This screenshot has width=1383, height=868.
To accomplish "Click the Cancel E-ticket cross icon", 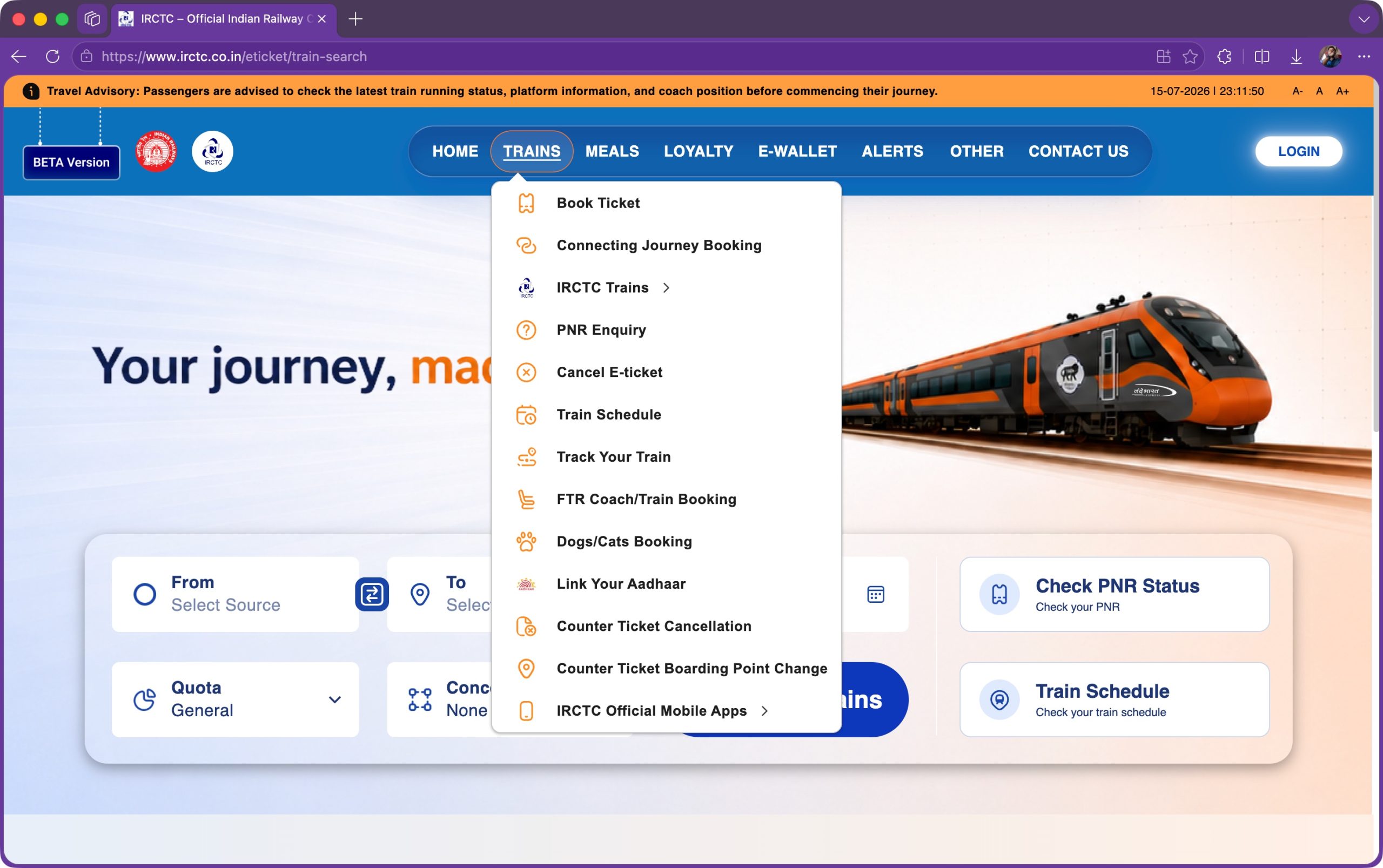I will 526,373.
